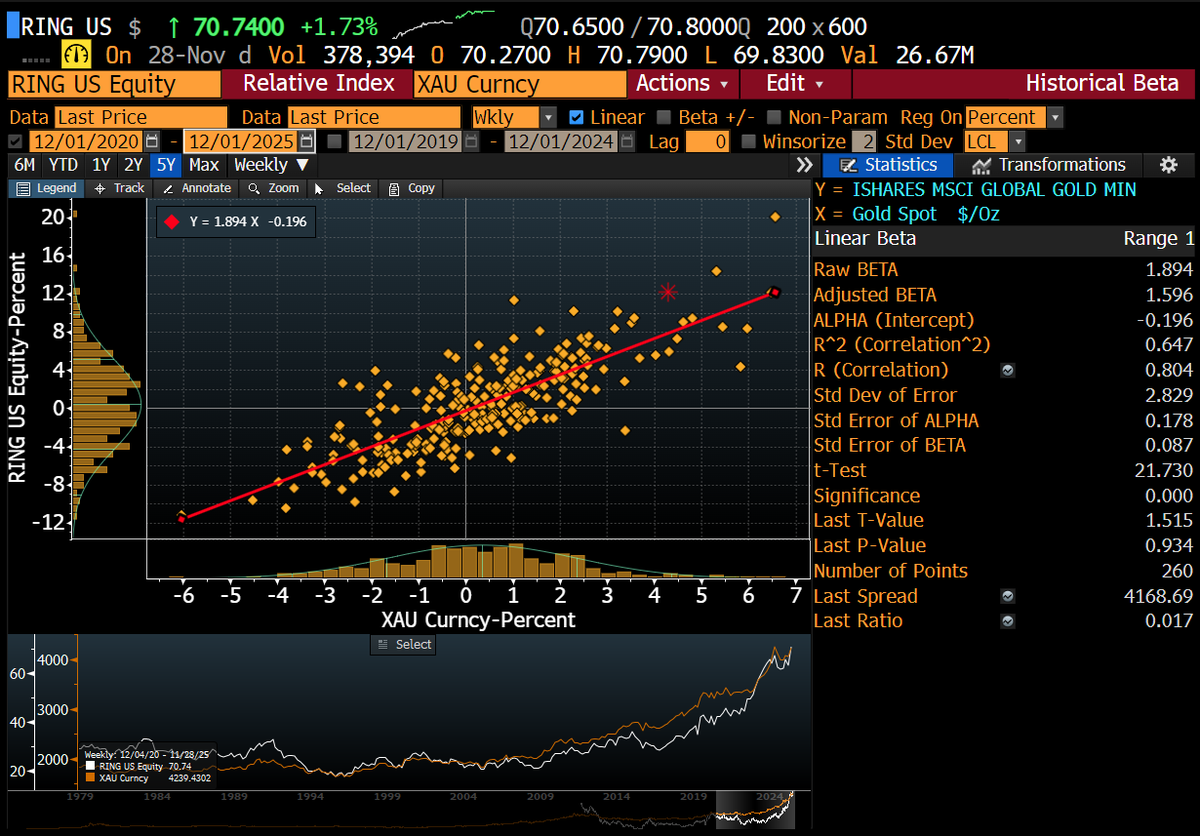The image size is (1200, 836).
Task: Click the Copy chart tool
Action: pos(411,188)
